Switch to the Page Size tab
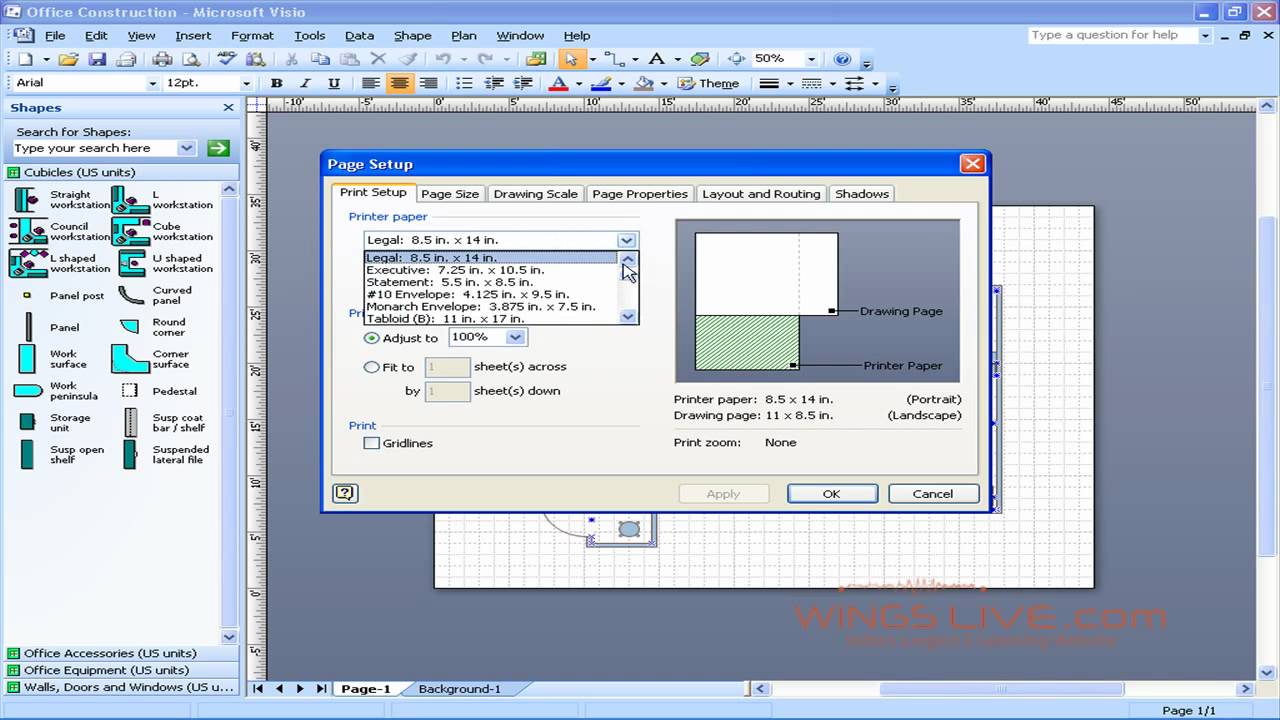 click(x=450, y=194)
